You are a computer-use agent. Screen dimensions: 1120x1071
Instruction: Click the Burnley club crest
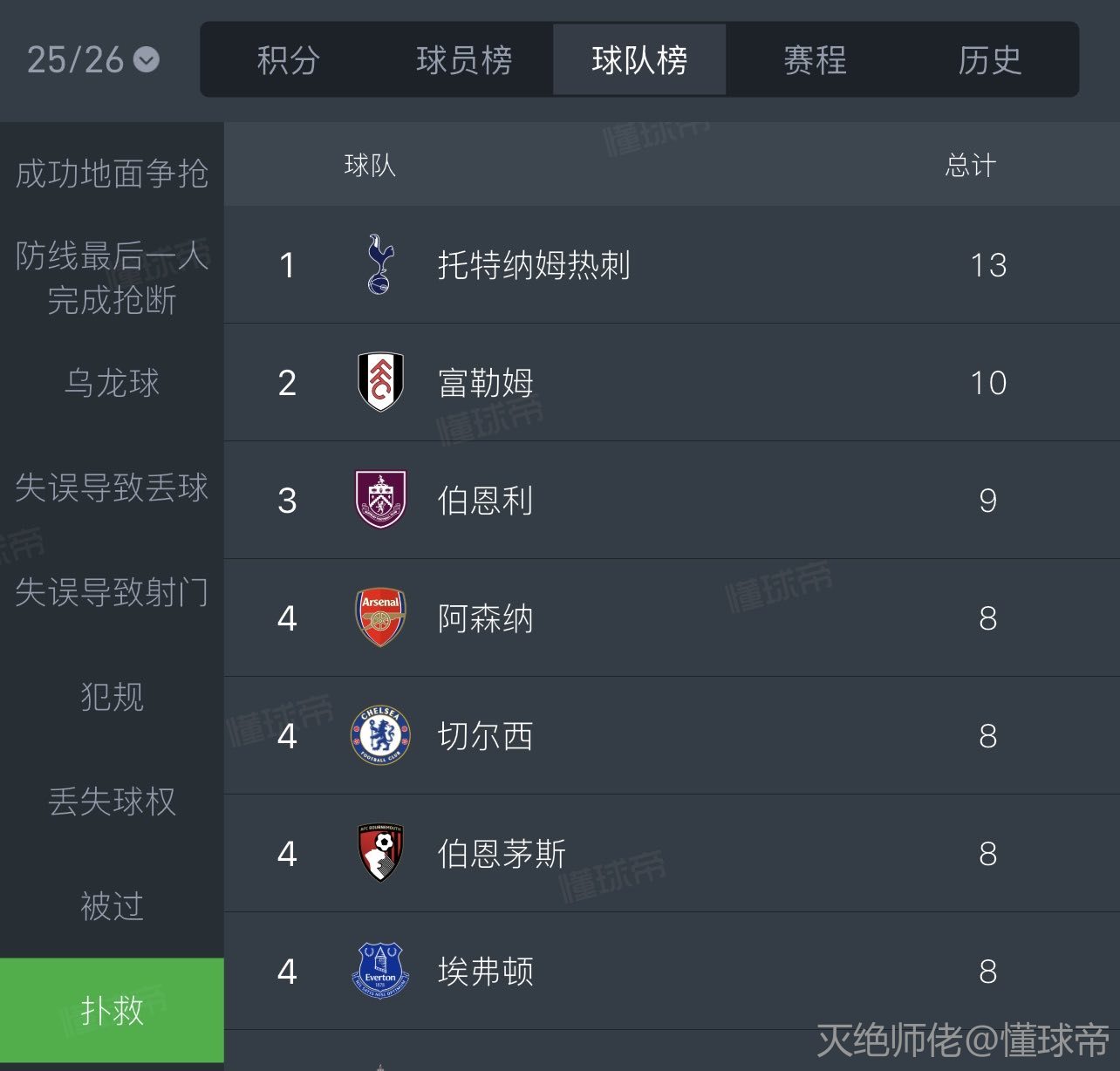(381, 500)
